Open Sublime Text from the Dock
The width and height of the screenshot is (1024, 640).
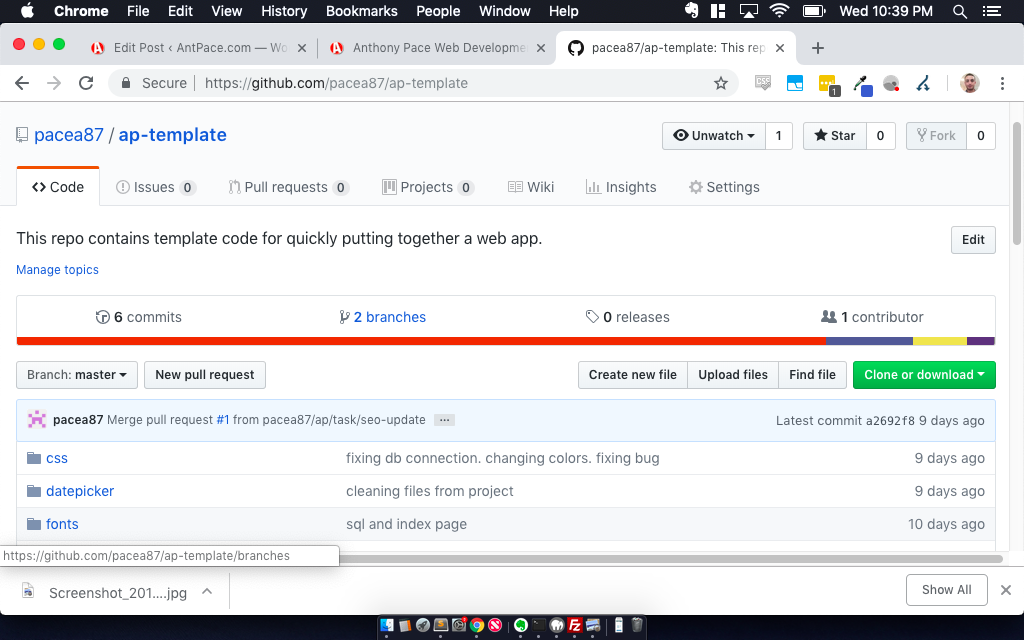(441, 626)
